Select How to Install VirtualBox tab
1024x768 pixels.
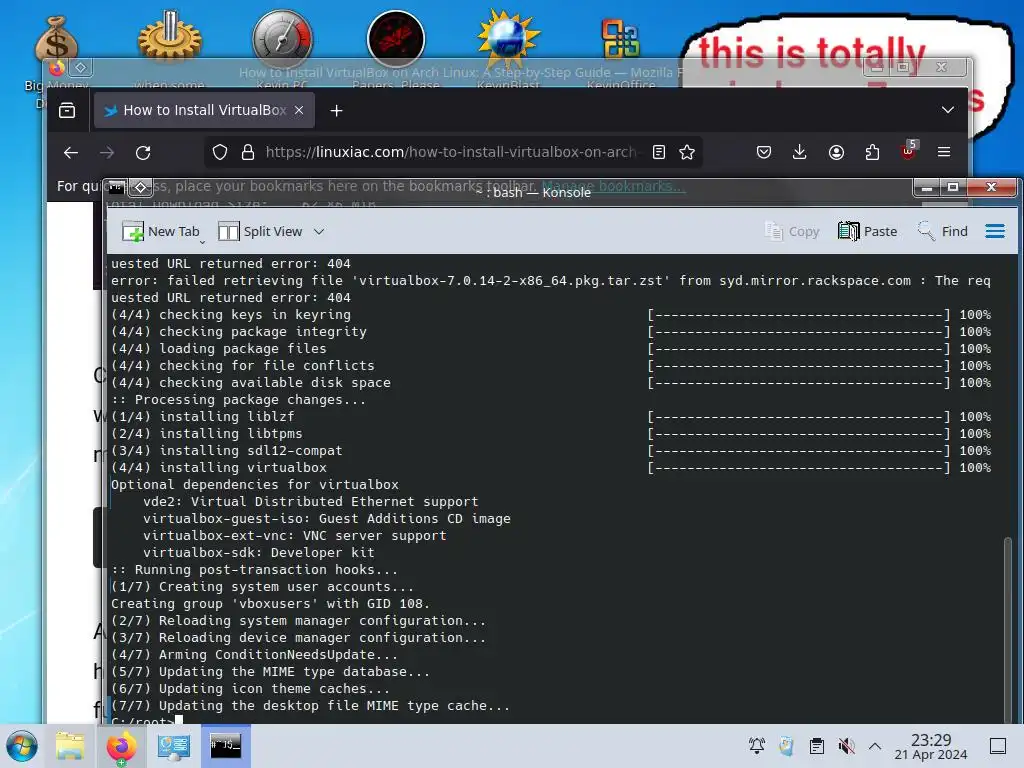(x=204, y=110)
